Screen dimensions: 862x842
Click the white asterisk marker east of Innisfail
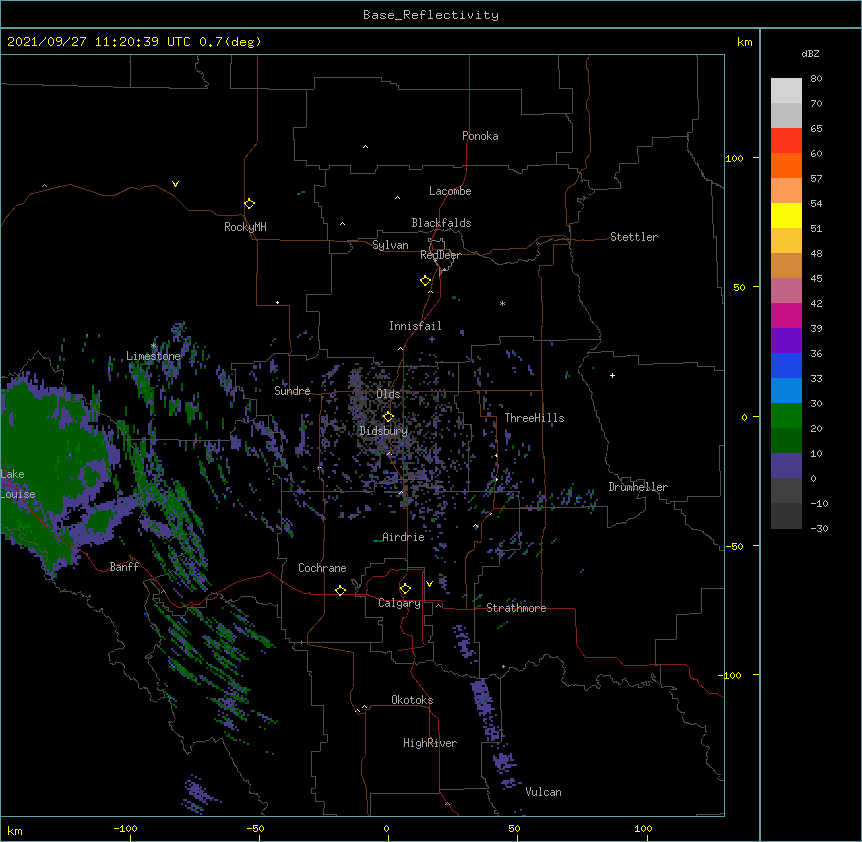tap(502, 303)
